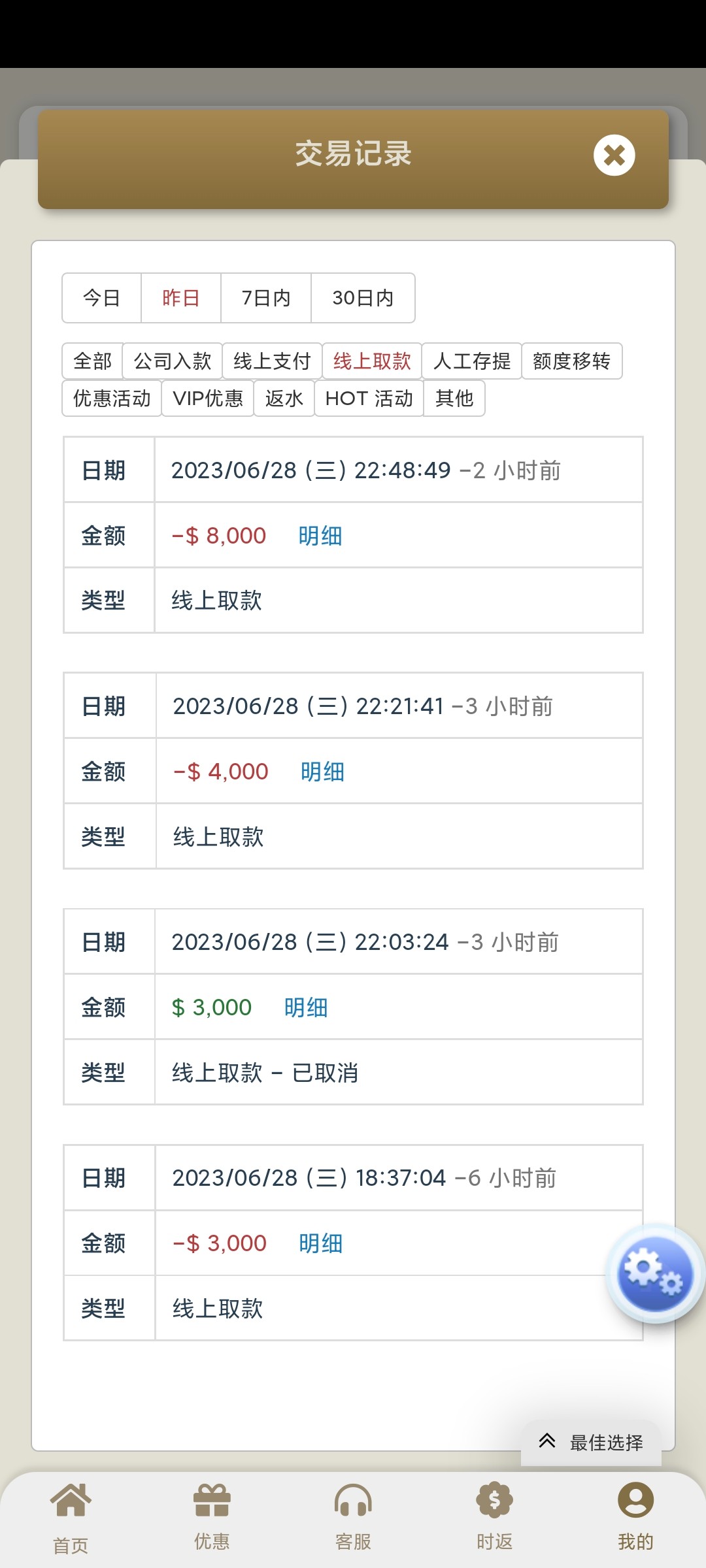Screen dimensions: 706x1568
Task: Expand 最佳选择 panel
Action: pos(606,1443)
